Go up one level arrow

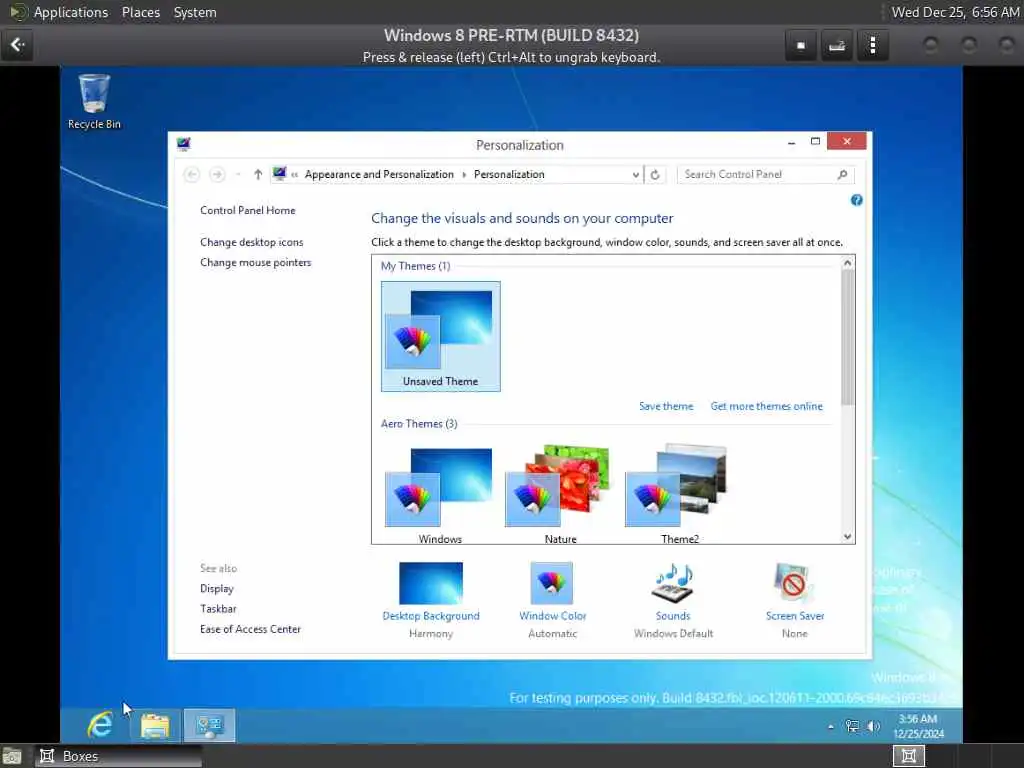pyautogui.click(x=258, y=174)
